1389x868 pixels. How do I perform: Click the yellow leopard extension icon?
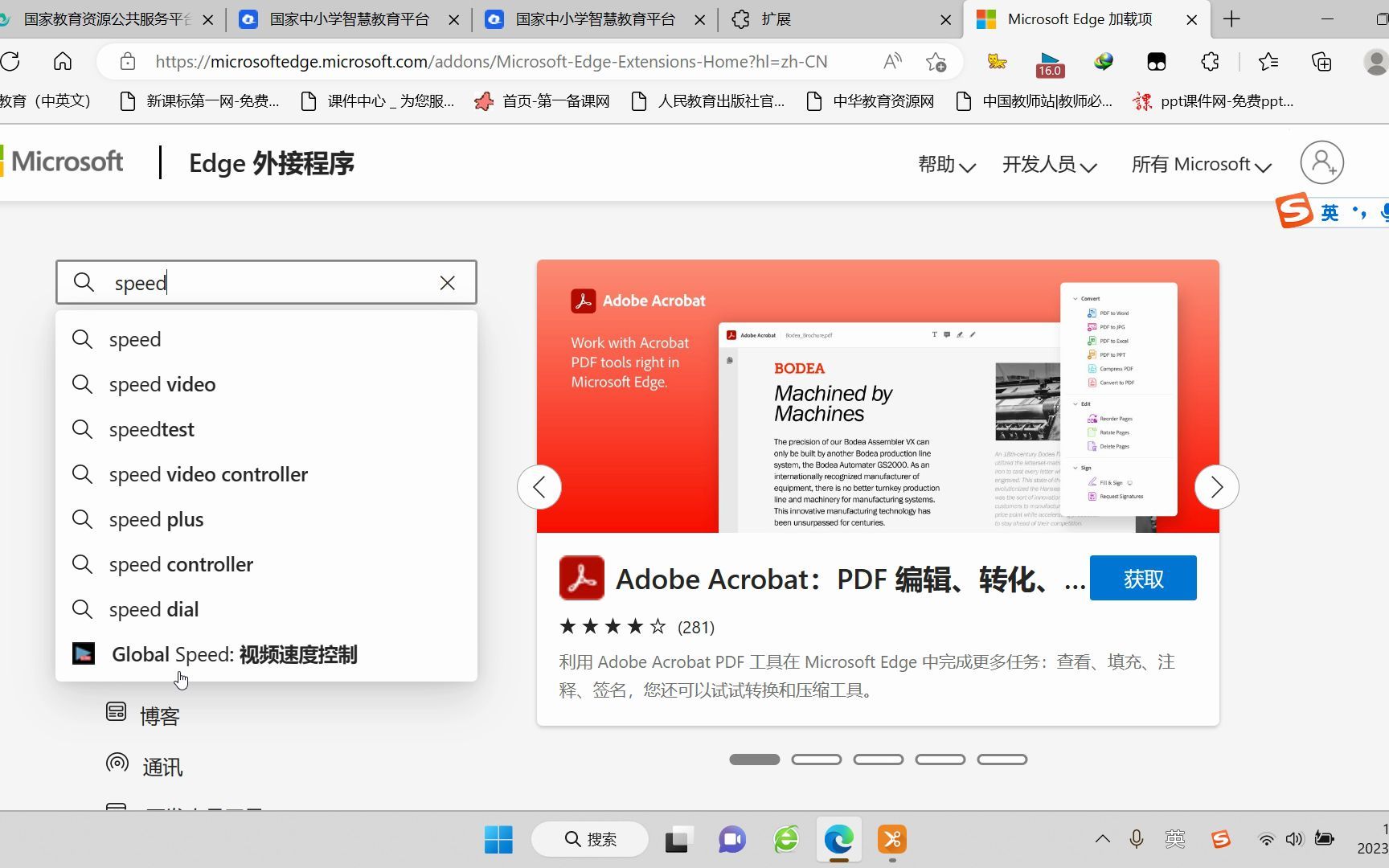997,61
